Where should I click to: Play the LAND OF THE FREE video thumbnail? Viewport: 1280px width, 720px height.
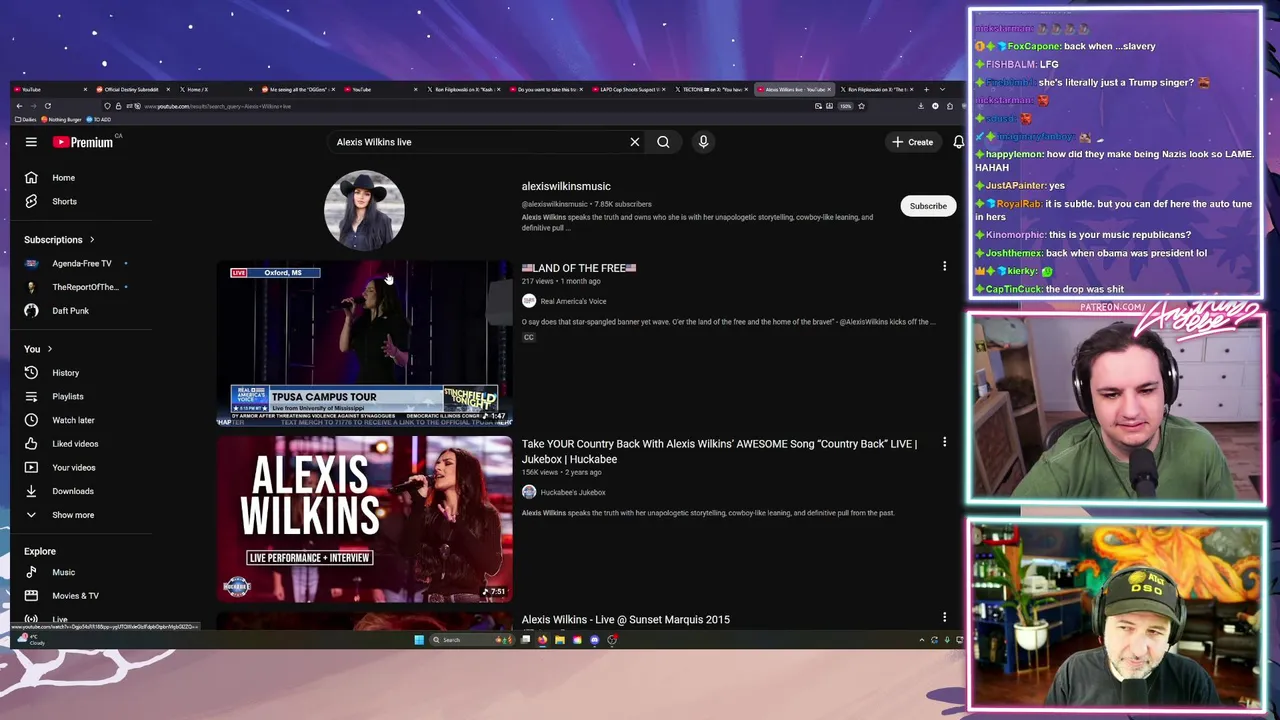click(364, 344)
